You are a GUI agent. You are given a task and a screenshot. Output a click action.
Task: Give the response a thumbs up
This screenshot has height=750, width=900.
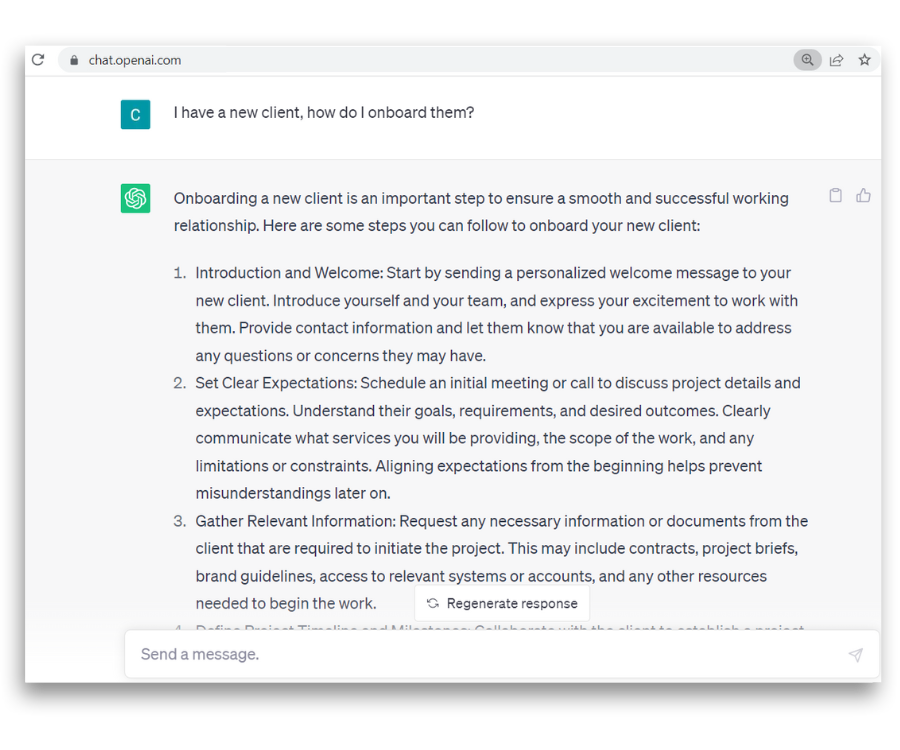(x=863, y=196)
